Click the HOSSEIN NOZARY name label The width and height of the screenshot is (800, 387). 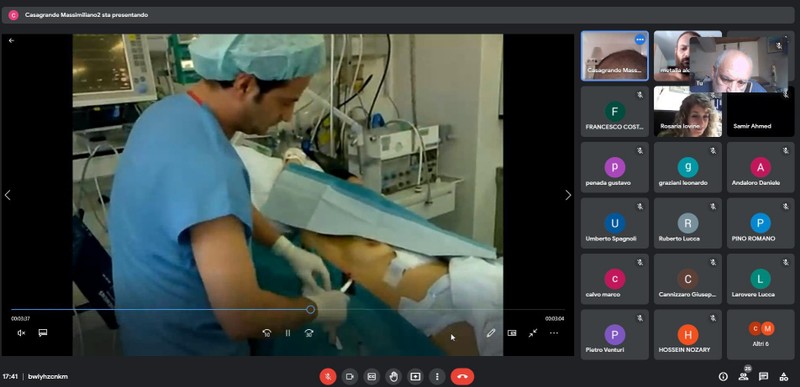[684, 350]
